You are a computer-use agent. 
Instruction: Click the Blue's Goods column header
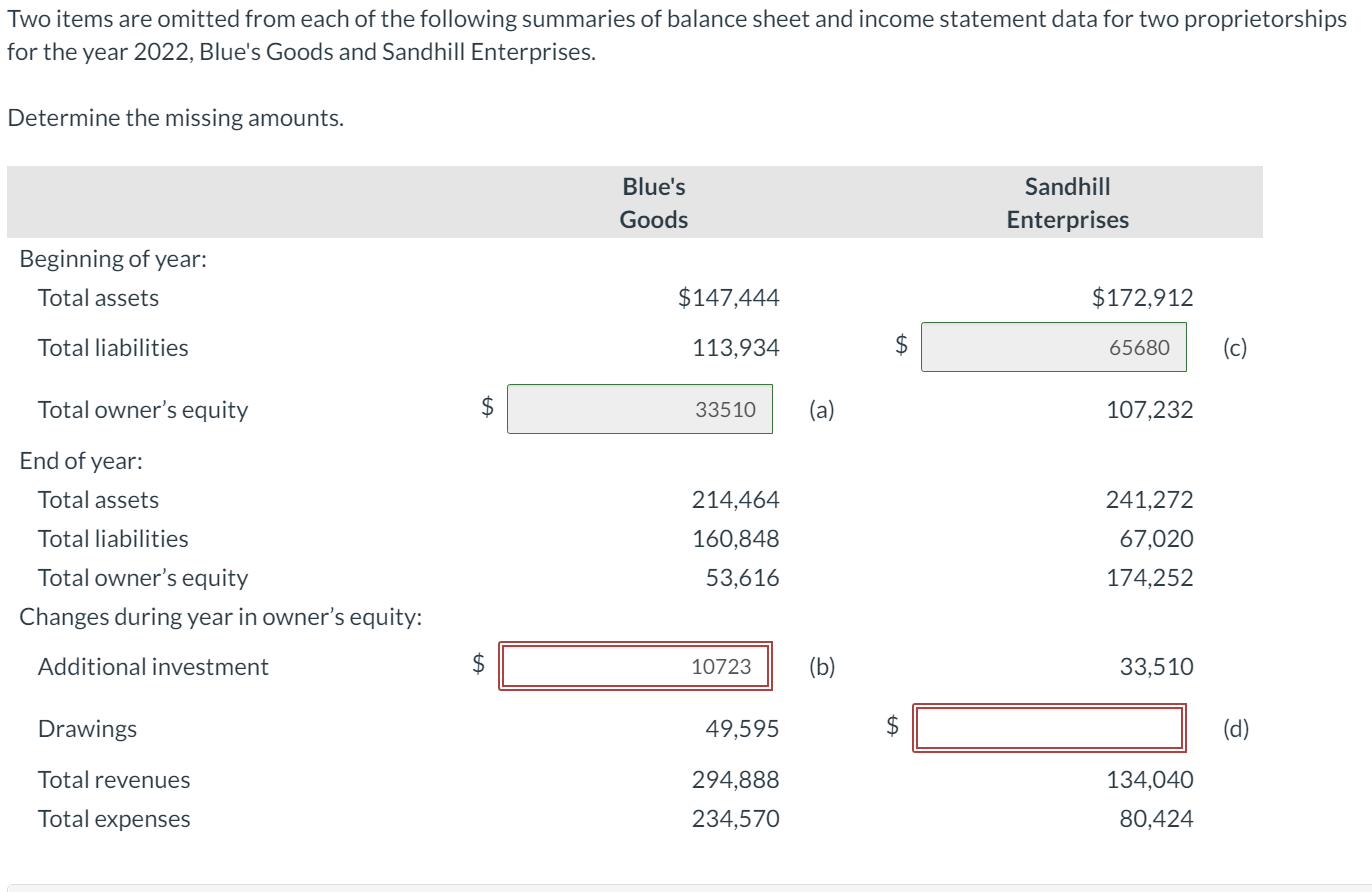click(654, 203)
